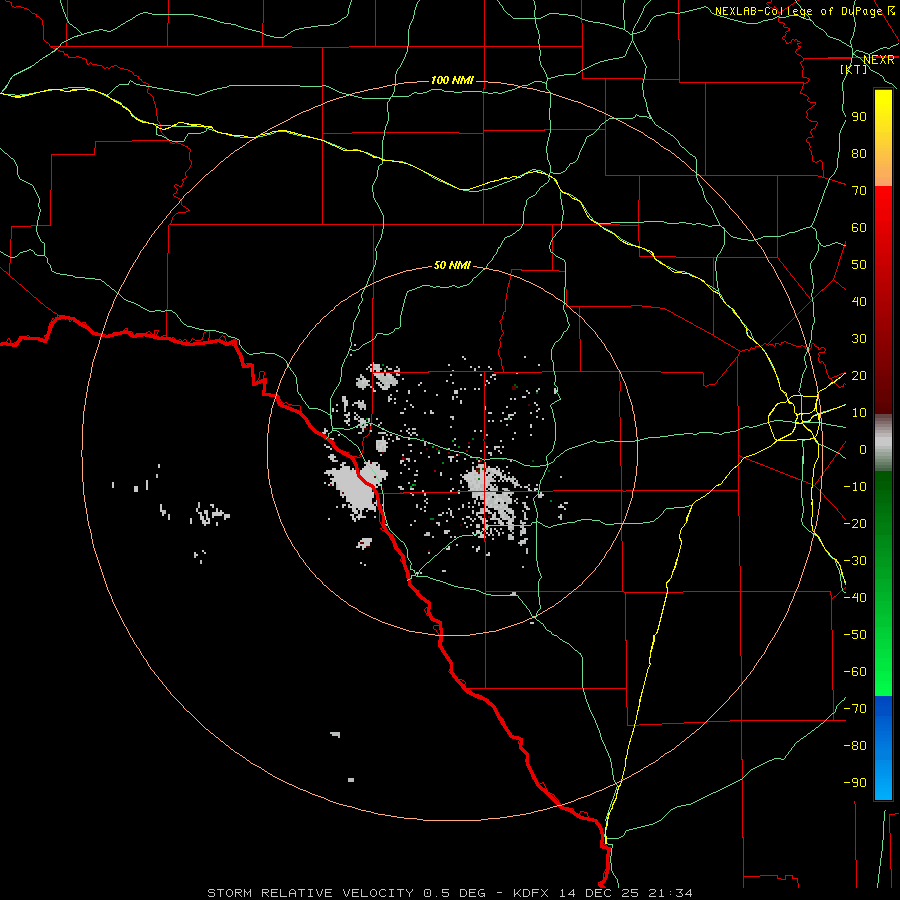This screenshot has width=900, height=900.
Task: Select the -90 knot scale value
Action: click(x=855, y=783)
